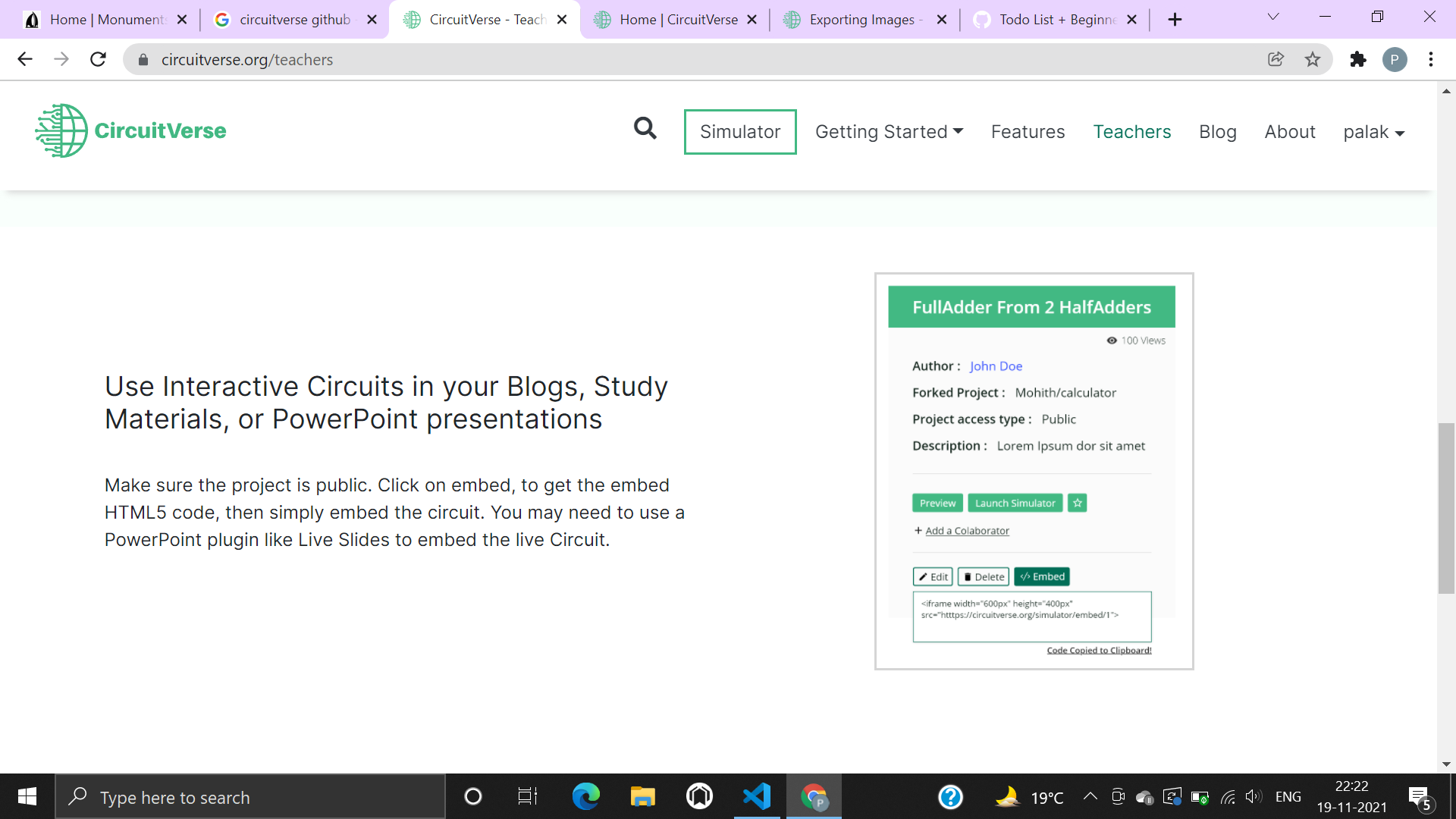Open the Getting Started dropdown menu

click(x=888, y=131)
